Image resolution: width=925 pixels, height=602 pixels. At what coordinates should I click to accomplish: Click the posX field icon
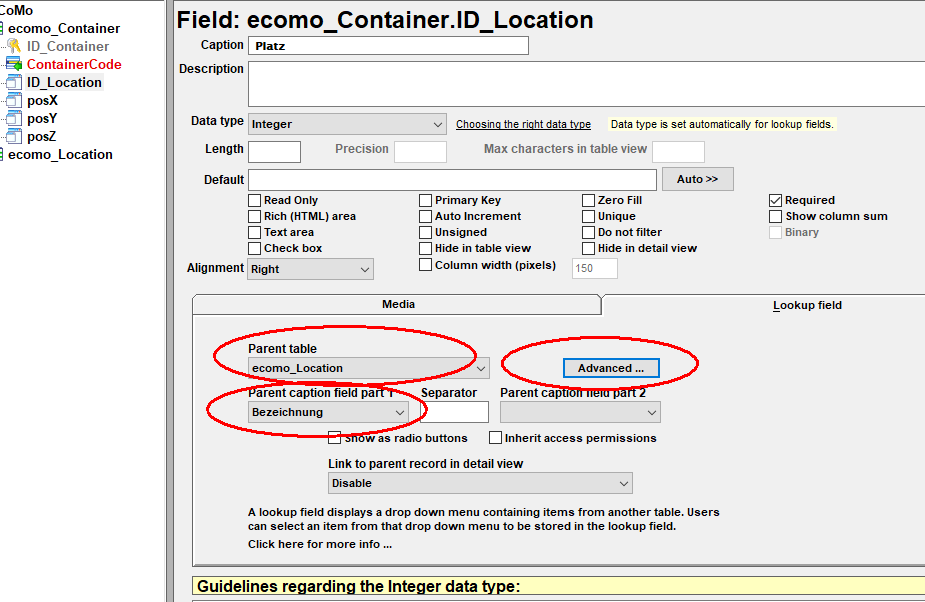click(14, 100)
